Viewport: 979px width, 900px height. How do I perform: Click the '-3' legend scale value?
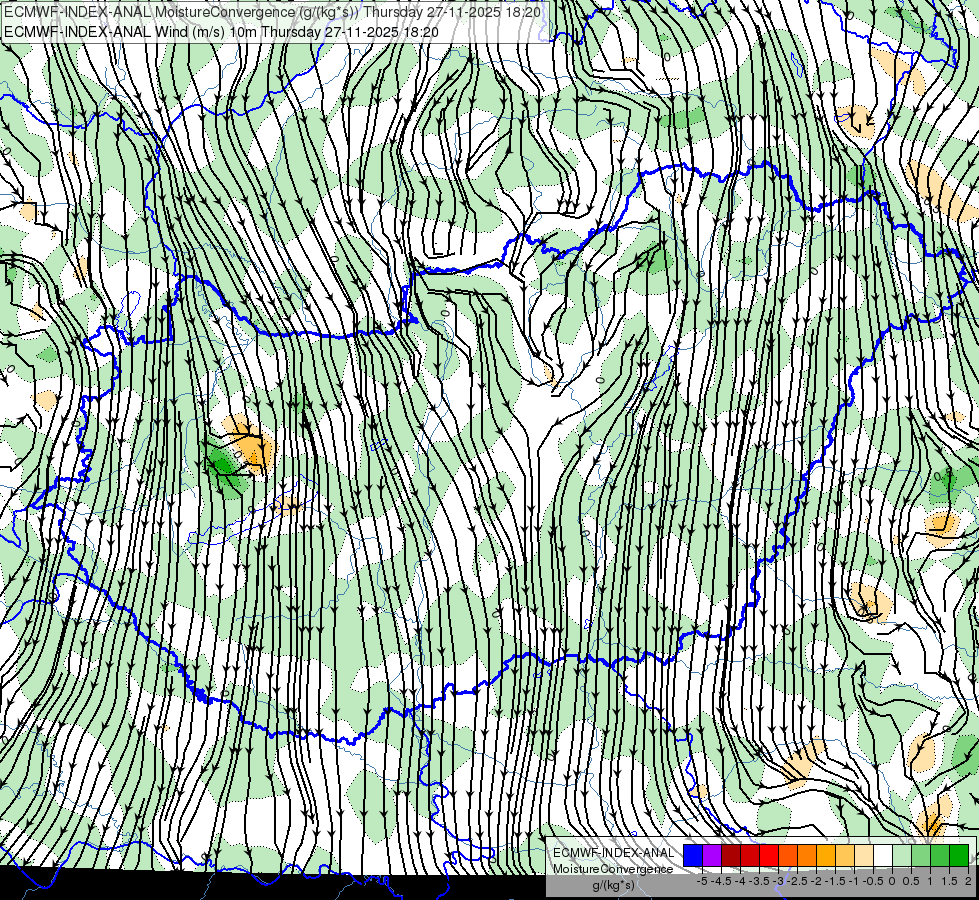(778, 881)
